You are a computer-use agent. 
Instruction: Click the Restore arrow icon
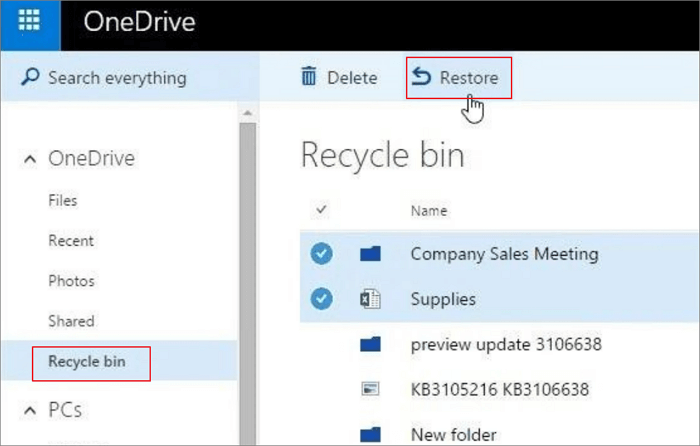[422, 78]
